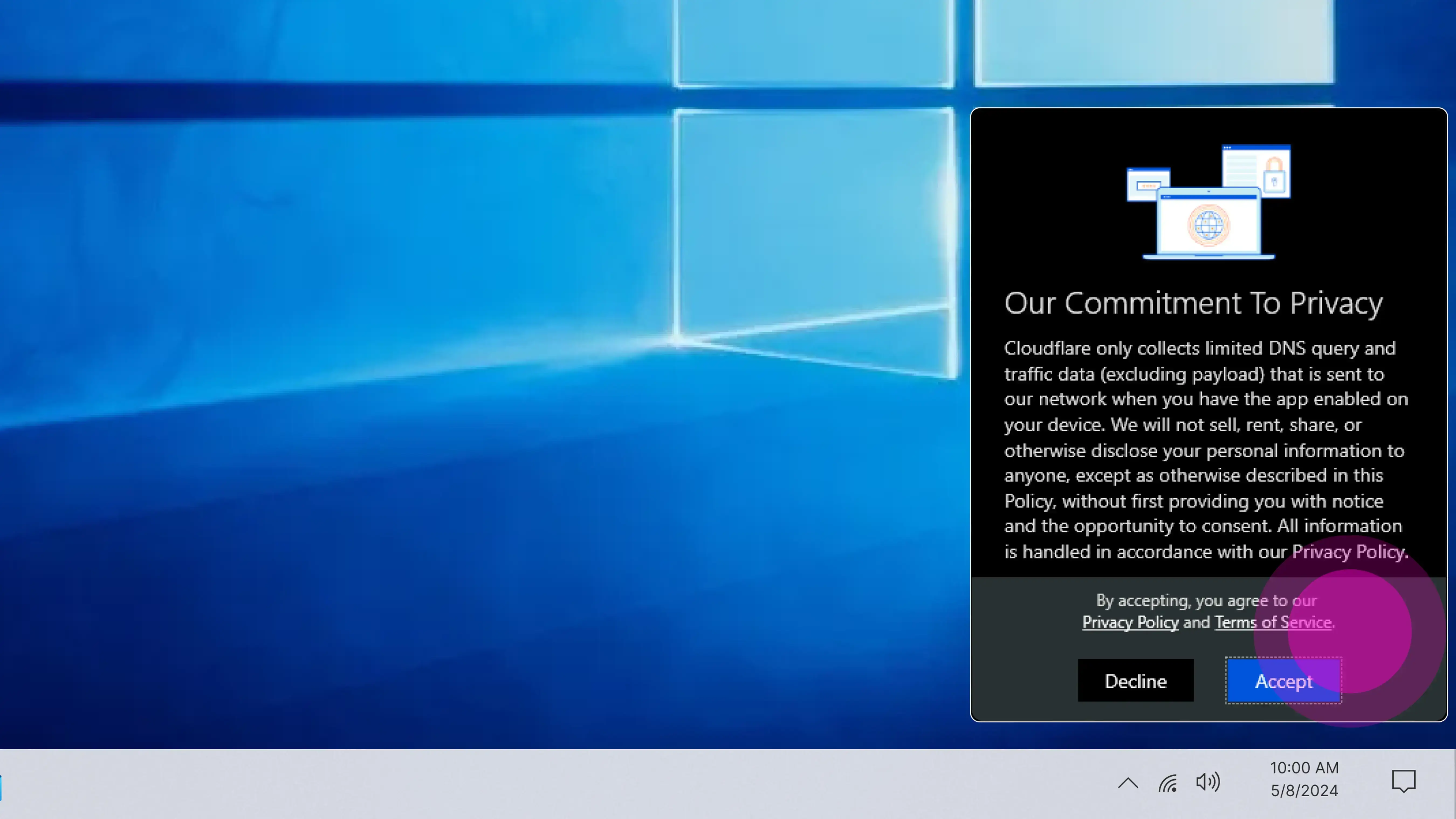Click the laptop and globe illustration
This screenshot has height=819, width=1456.
(1208, 202)
